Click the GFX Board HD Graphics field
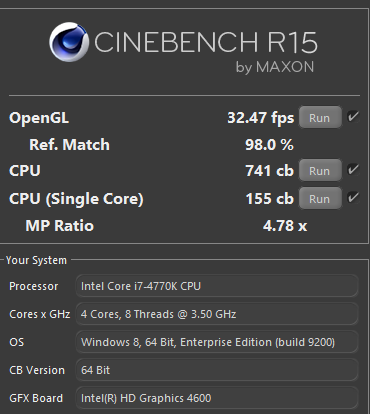This screenshot has height=414, width=370. [217, 398]
